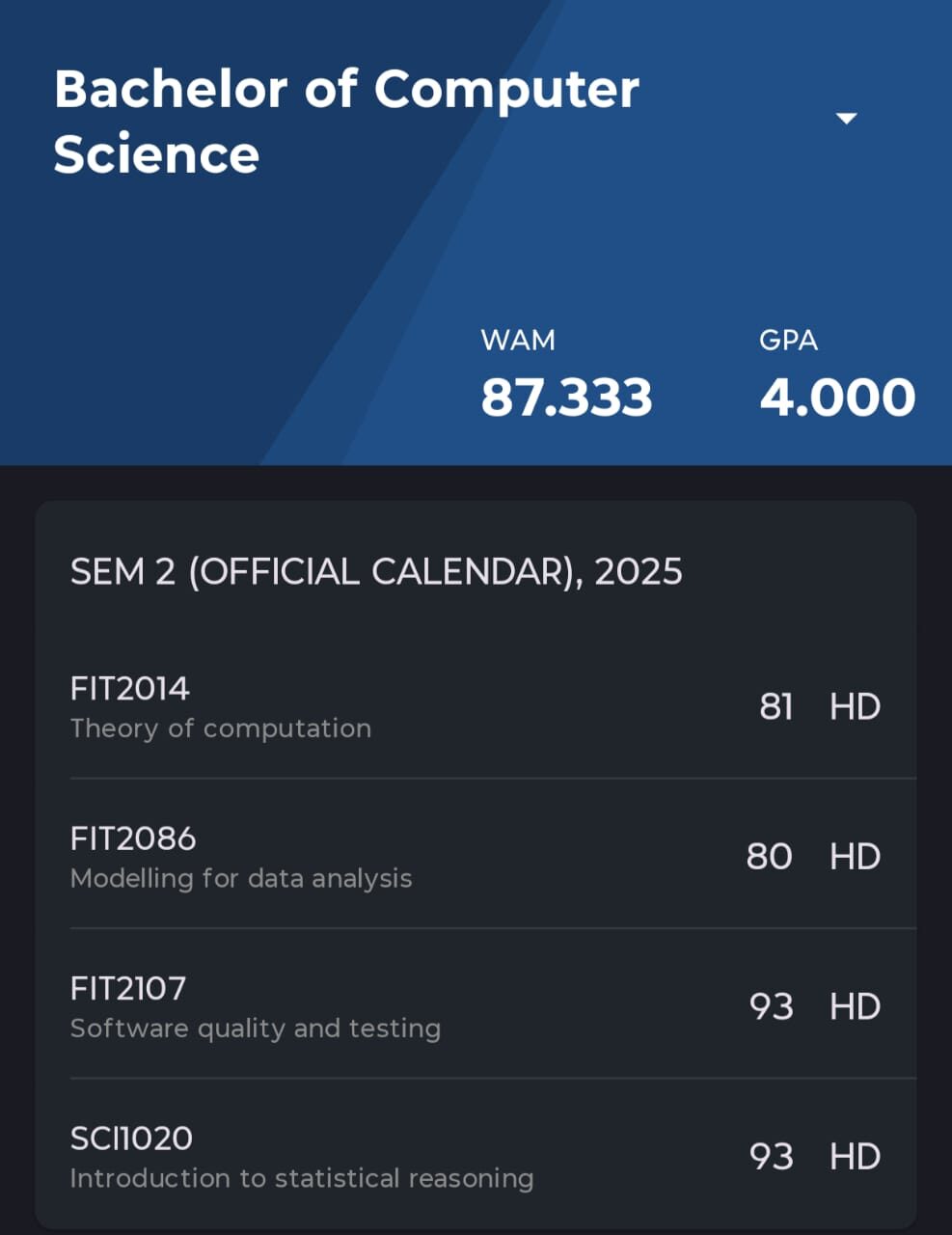952x1235 pixels.
Task: Click the Bachelor of Computer Science title
Action: pos(345,122)
